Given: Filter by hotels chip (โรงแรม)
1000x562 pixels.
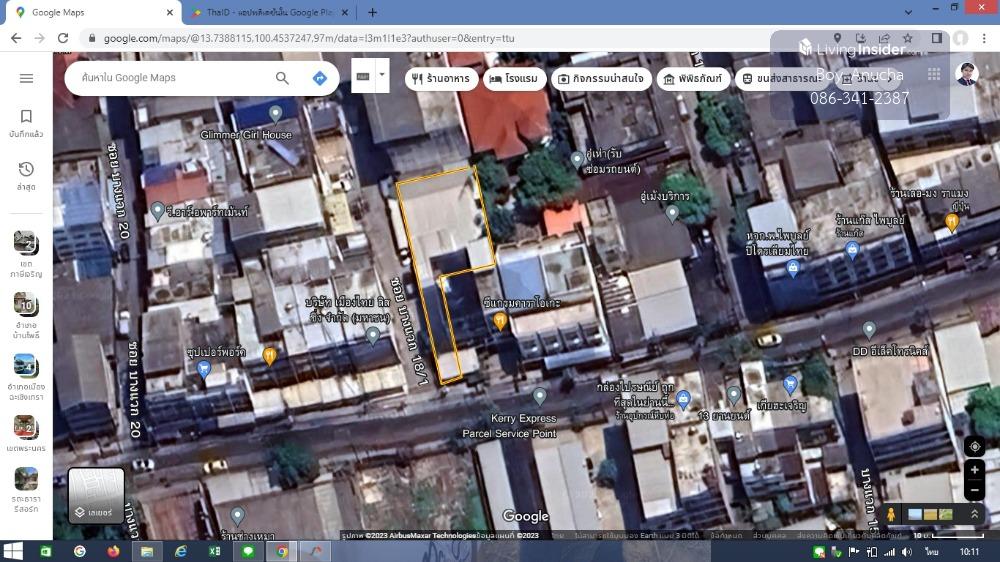Looking at the screenshot, I should pos(514,79).
